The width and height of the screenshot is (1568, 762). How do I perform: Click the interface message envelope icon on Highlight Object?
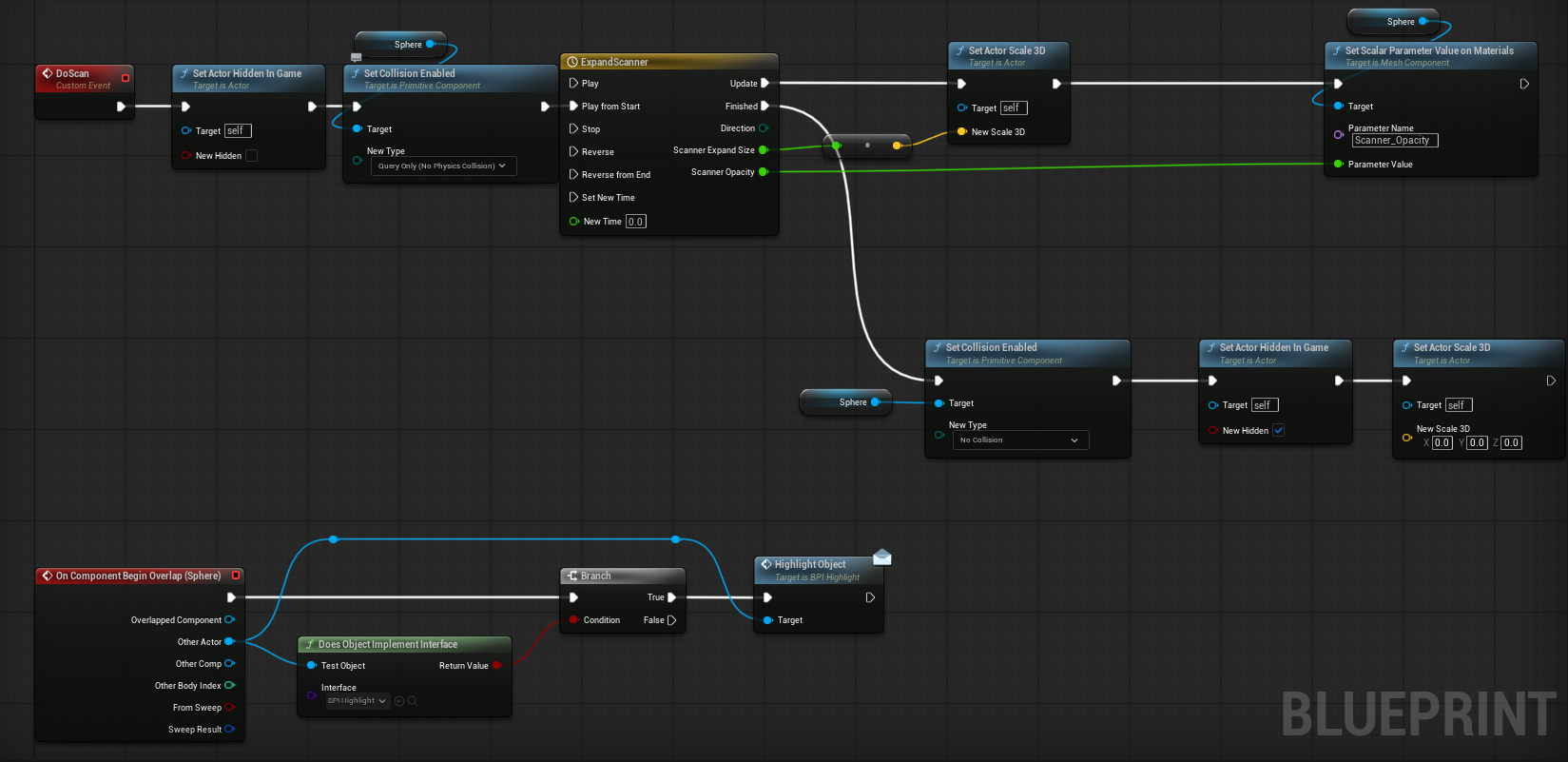[x=882, y=557]
